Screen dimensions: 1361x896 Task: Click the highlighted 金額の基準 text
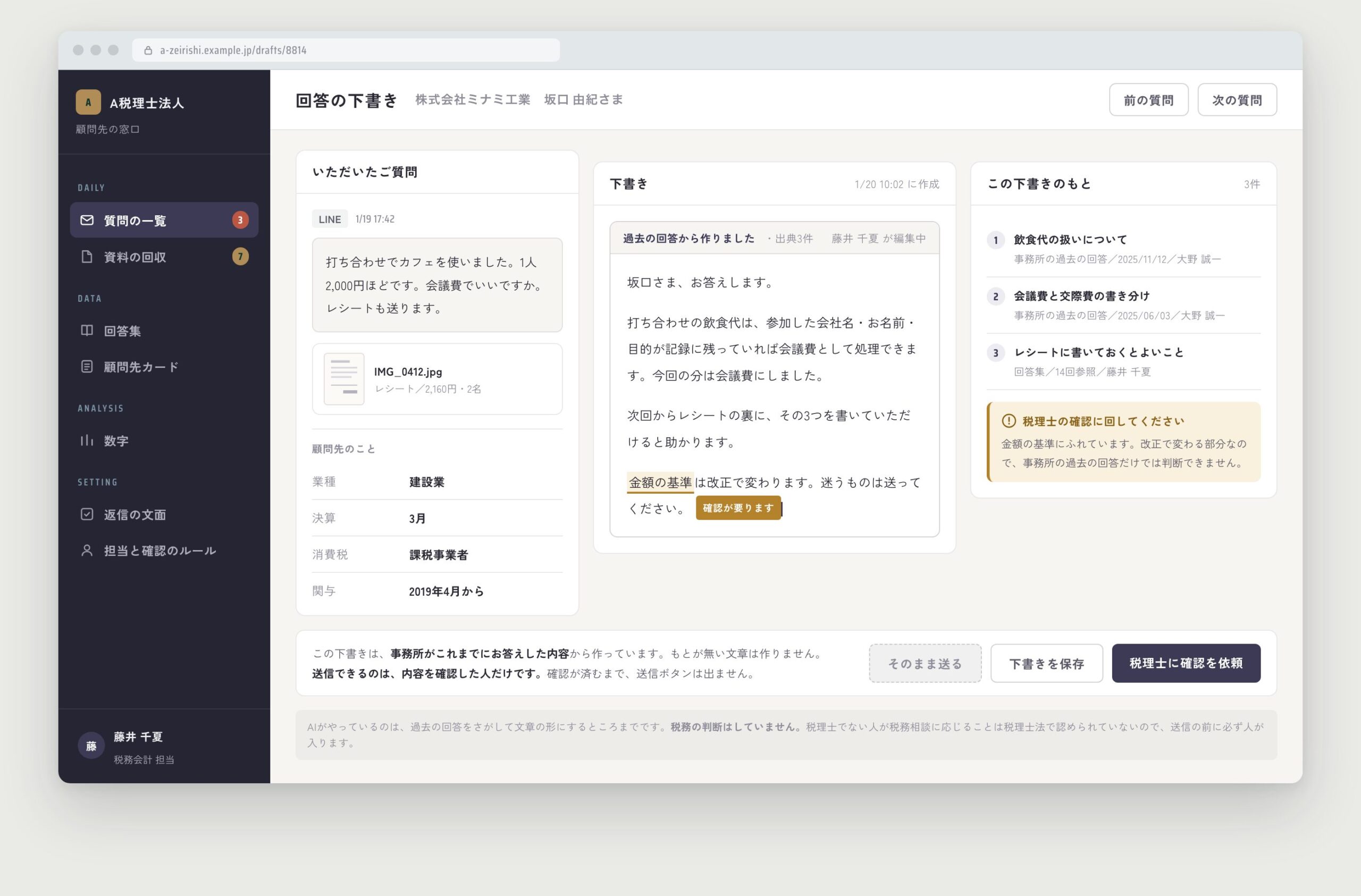[x=660, y=483]
